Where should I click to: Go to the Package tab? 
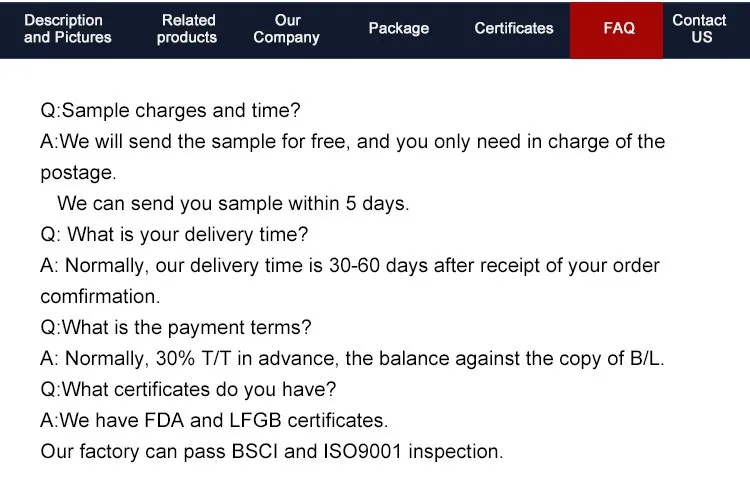point(398,29)
